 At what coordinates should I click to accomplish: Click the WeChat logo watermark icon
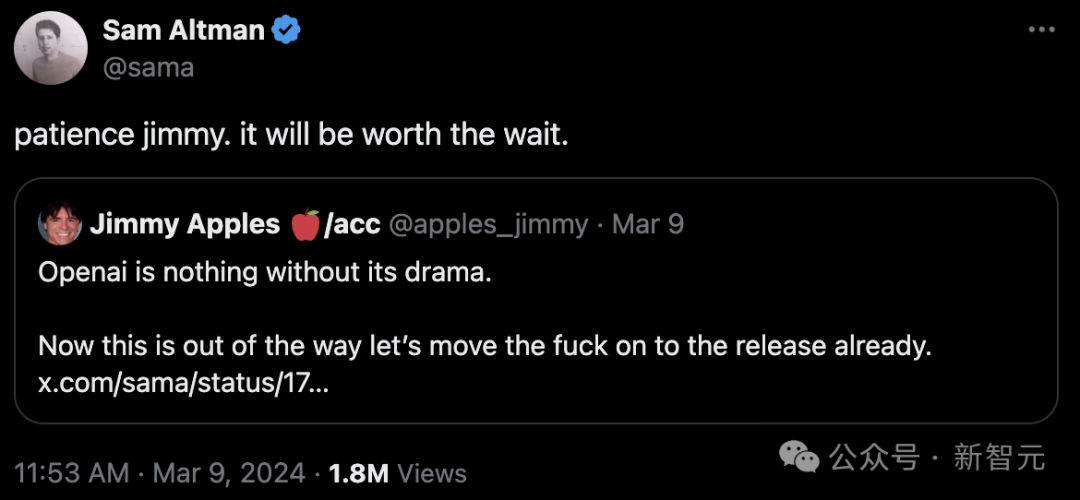coord(800,457)
